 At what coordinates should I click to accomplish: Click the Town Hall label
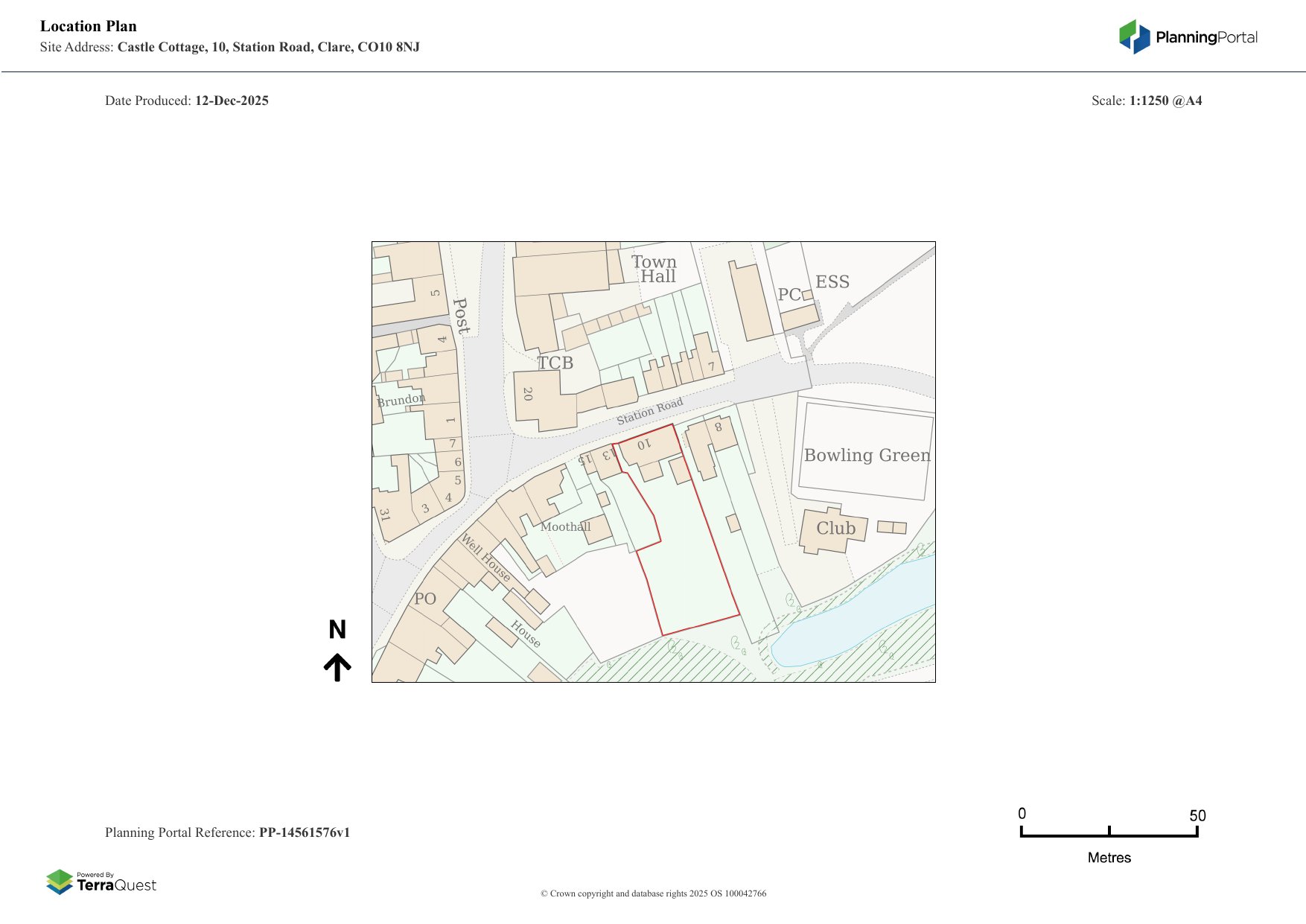(x=654, y=269)
